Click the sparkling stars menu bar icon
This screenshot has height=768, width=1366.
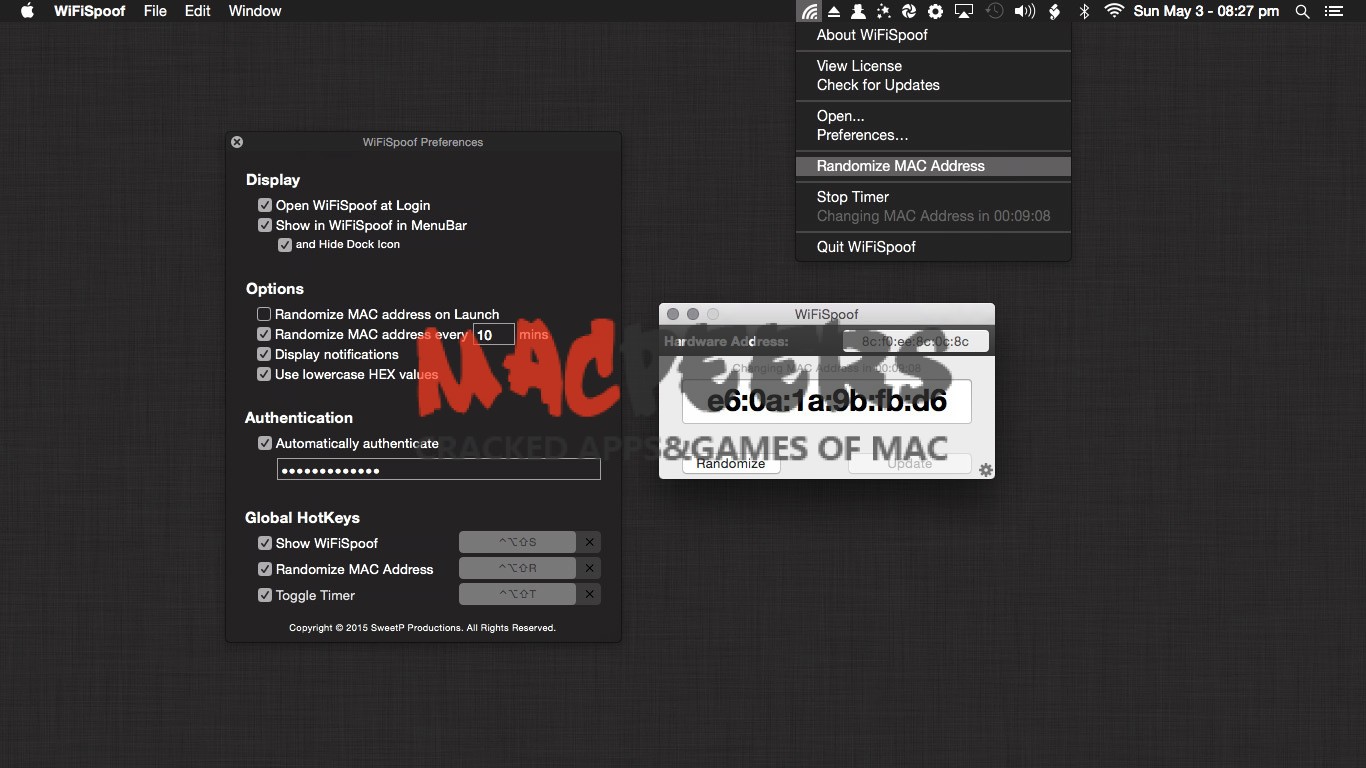click(x=884, y=11)
